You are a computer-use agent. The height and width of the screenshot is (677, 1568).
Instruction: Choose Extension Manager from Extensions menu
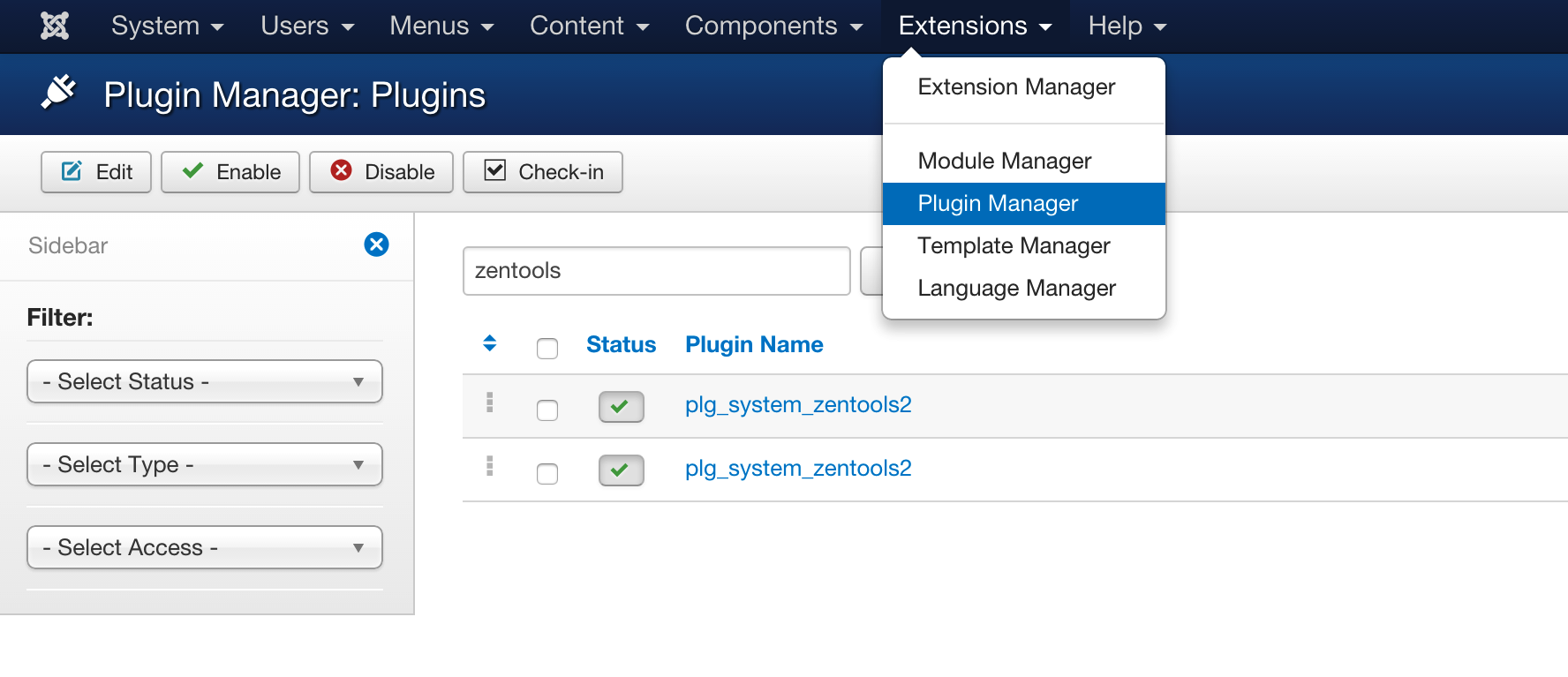point(1024,87)
